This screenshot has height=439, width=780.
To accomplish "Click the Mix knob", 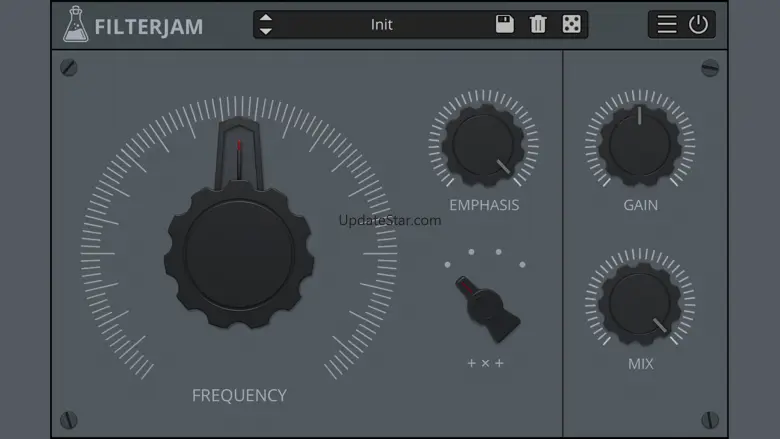I will pyautogui.click(x=640, y=304).
